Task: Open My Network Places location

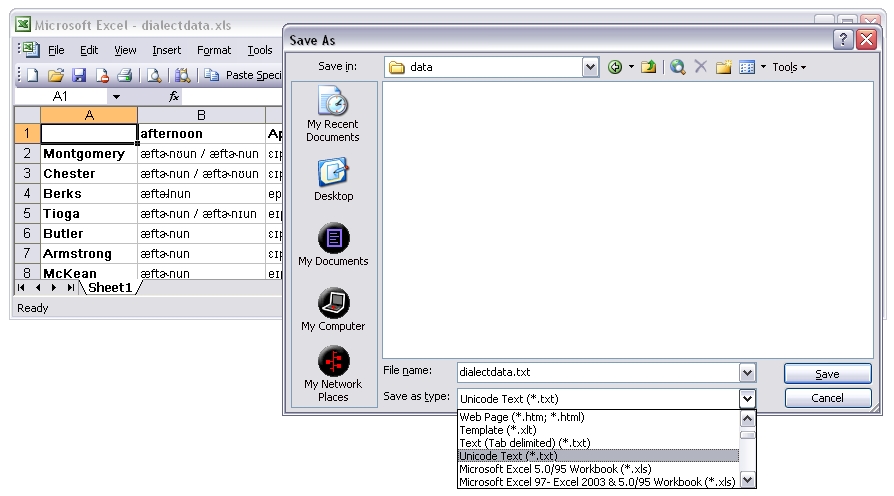Action: click(332, 374)
